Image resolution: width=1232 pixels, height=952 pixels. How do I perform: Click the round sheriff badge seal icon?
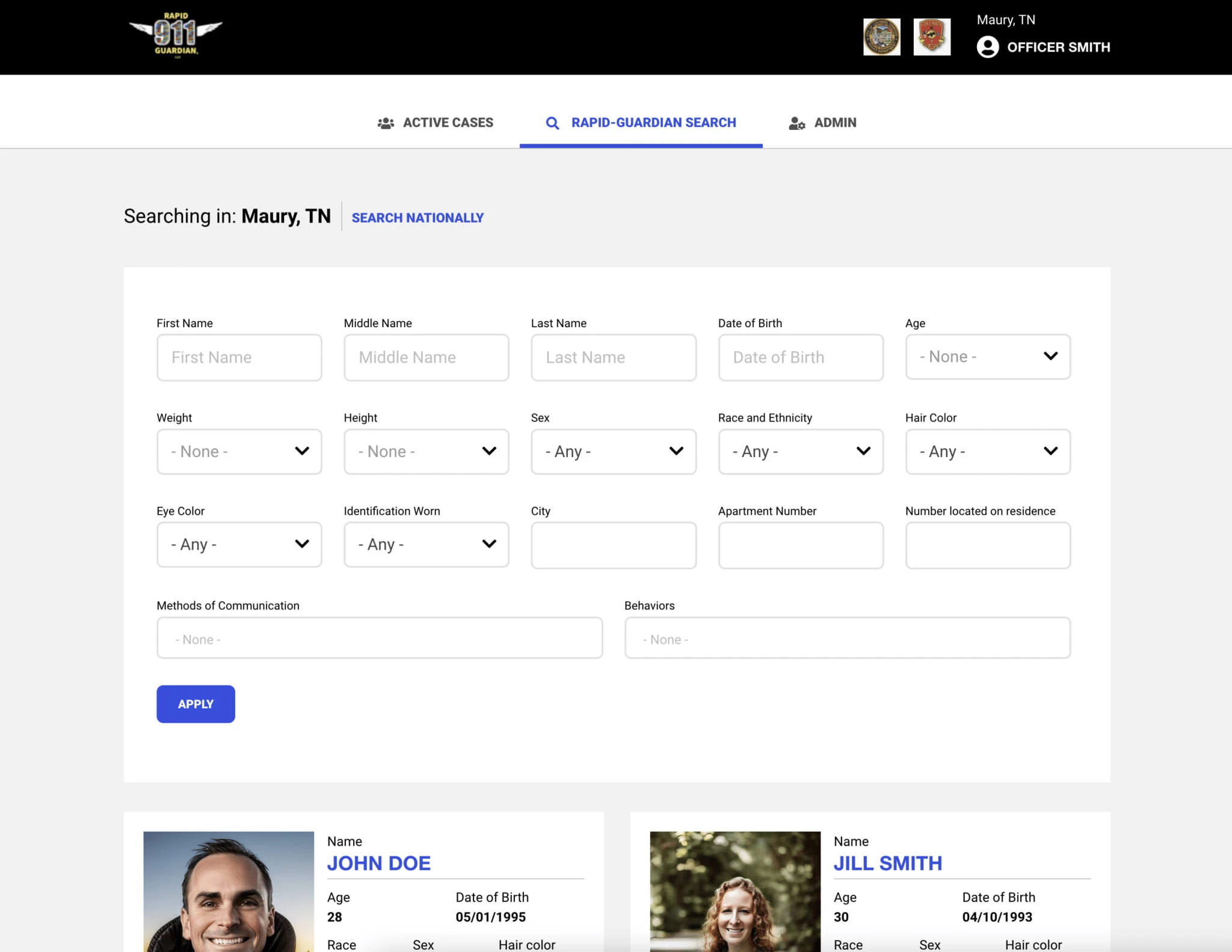tap(881, 37)
